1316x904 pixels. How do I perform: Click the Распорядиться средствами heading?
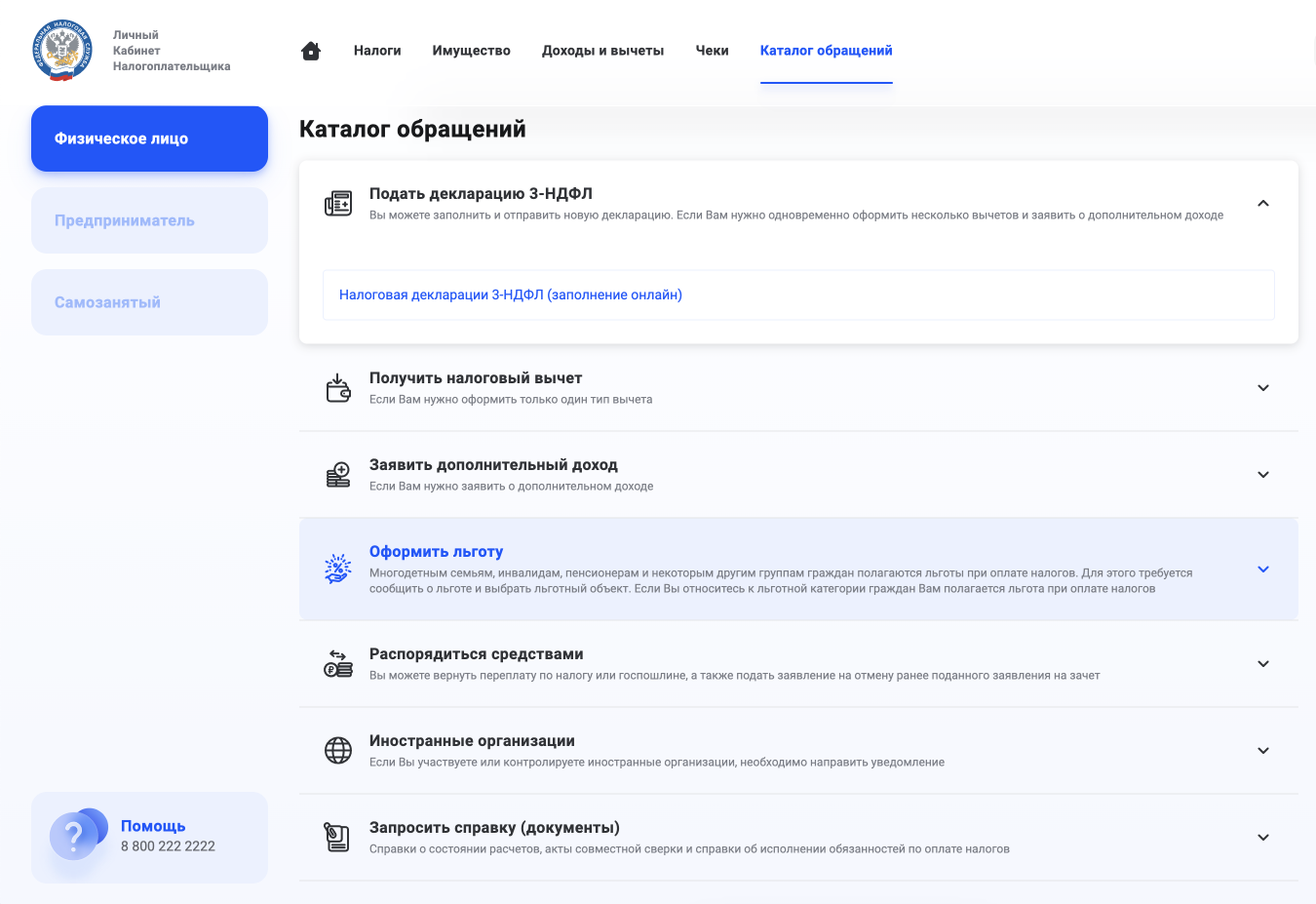[x=477, y=653]
